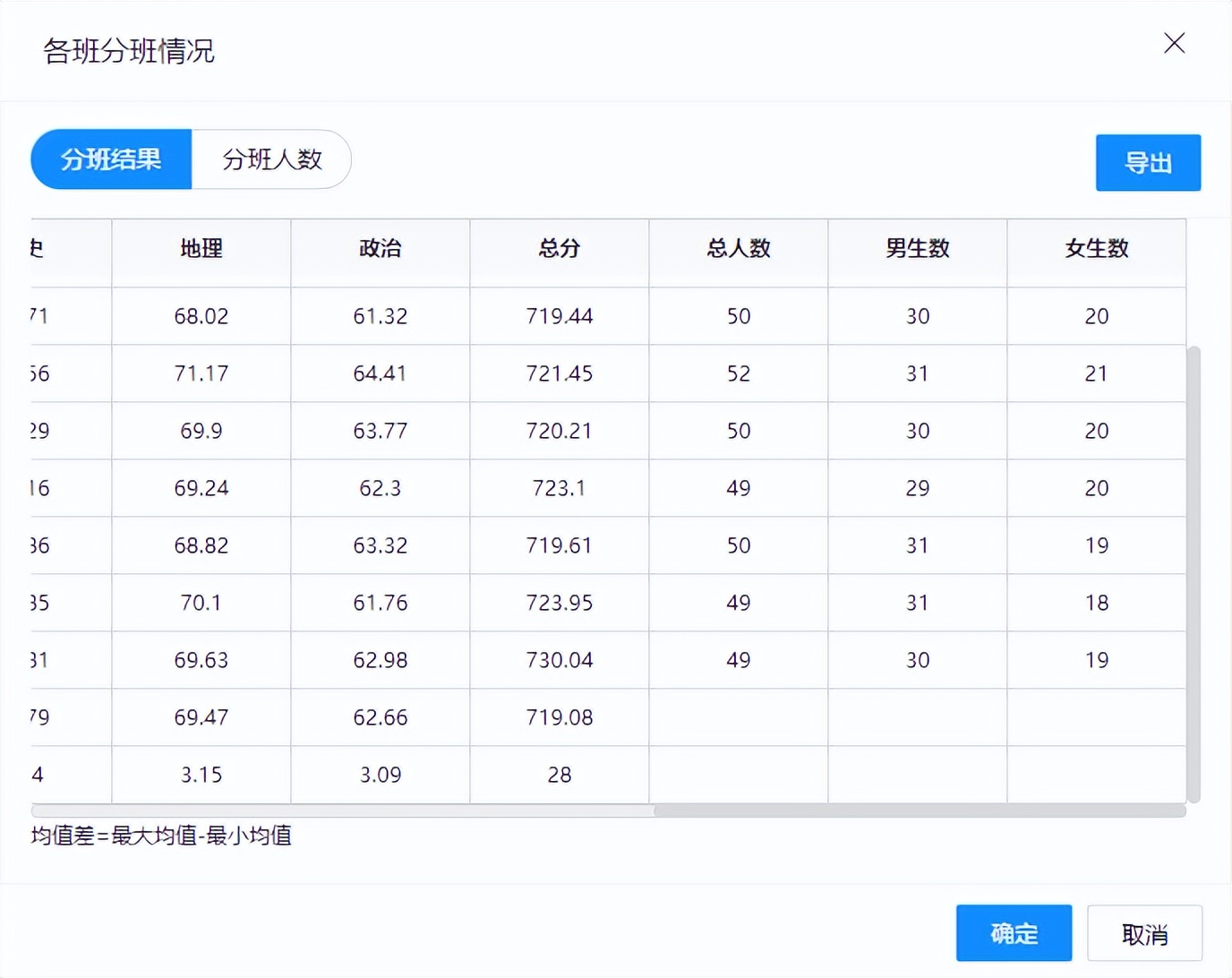Switch to the 分班人数 tab

(272, 159)
